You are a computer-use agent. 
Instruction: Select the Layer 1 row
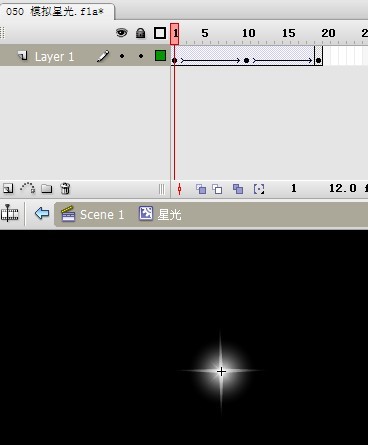point(85,56)
